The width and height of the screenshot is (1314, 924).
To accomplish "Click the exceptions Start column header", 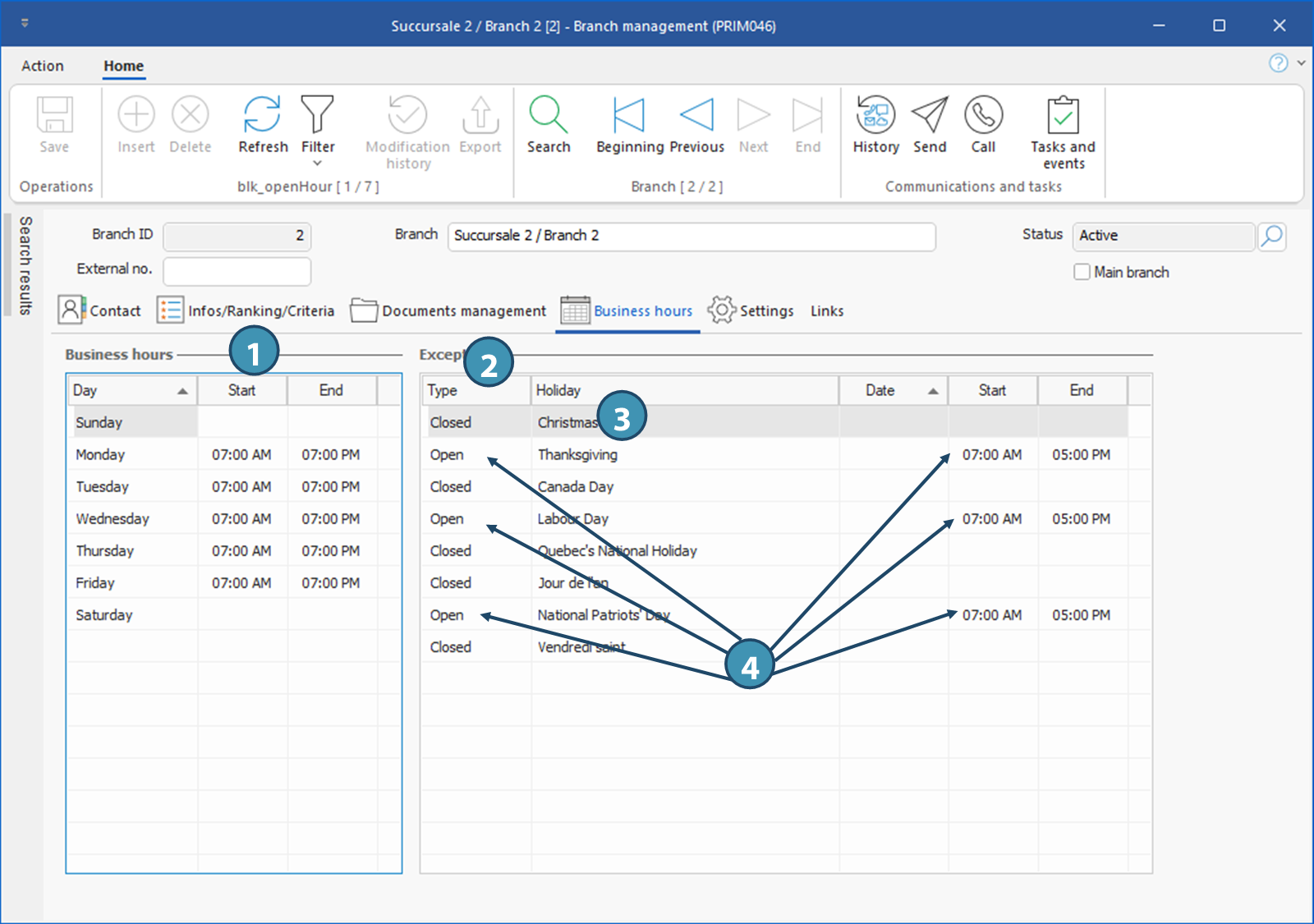I will click(x=992, y=391).
